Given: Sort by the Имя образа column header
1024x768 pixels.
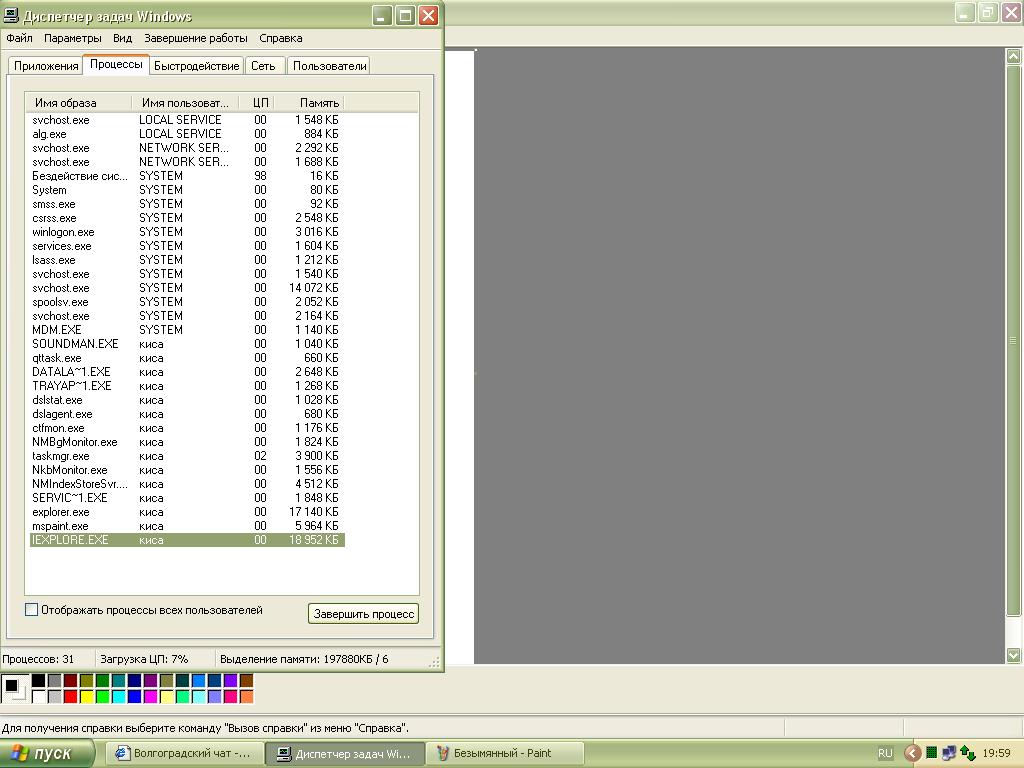Looking at the screenshot, I should [78, 103].
